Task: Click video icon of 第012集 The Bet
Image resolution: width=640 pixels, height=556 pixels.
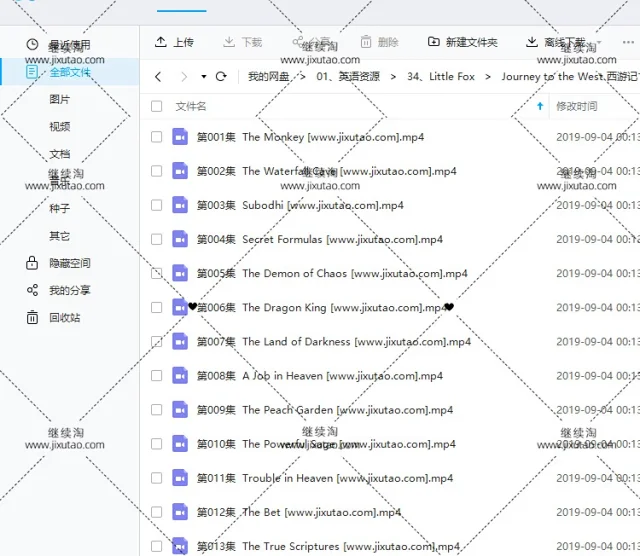Action: pyautogui.click(x=180, y=512)
